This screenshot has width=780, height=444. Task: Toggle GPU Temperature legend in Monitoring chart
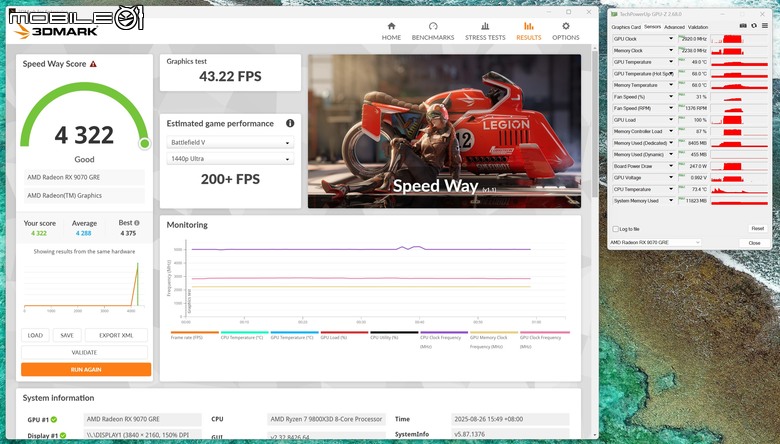294,335
